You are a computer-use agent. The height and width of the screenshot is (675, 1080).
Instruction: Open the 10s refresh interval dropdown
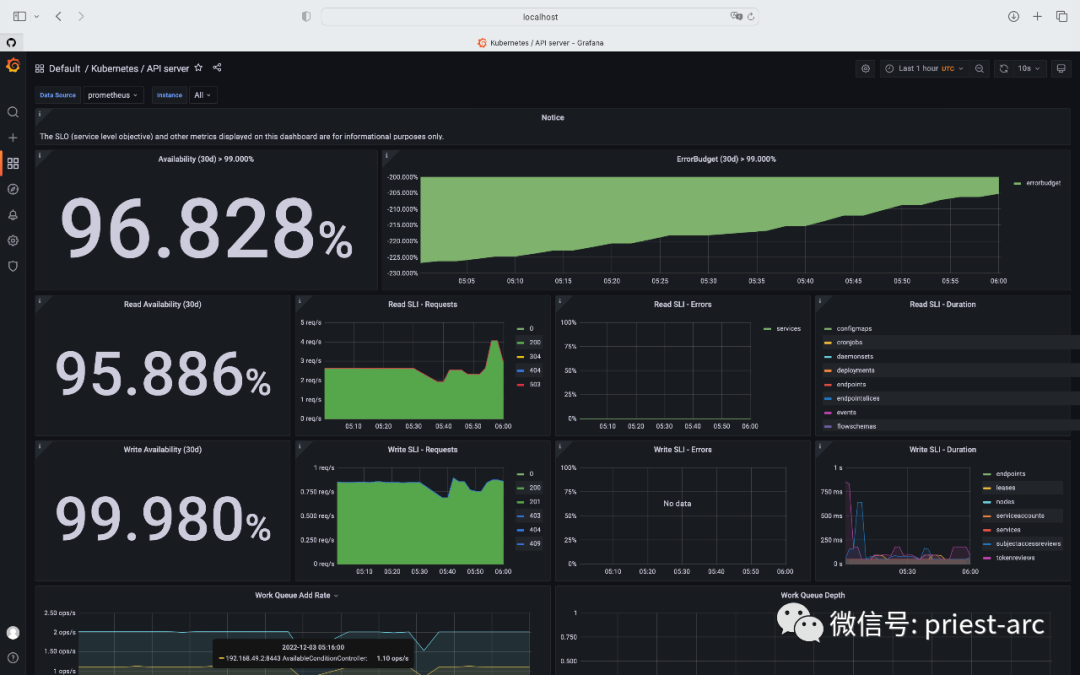pyautogui.click(x=1029, y=68)
